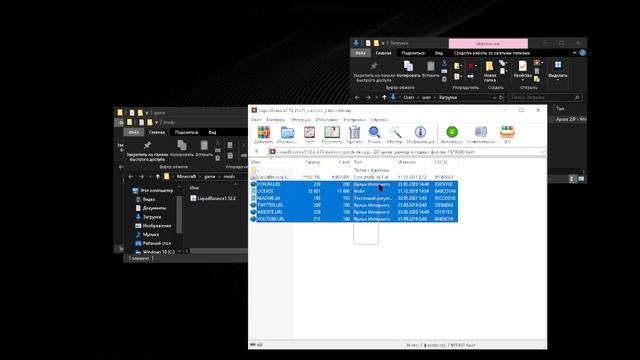Sort the WinRAR list by Size column

[x=312, y=162]
